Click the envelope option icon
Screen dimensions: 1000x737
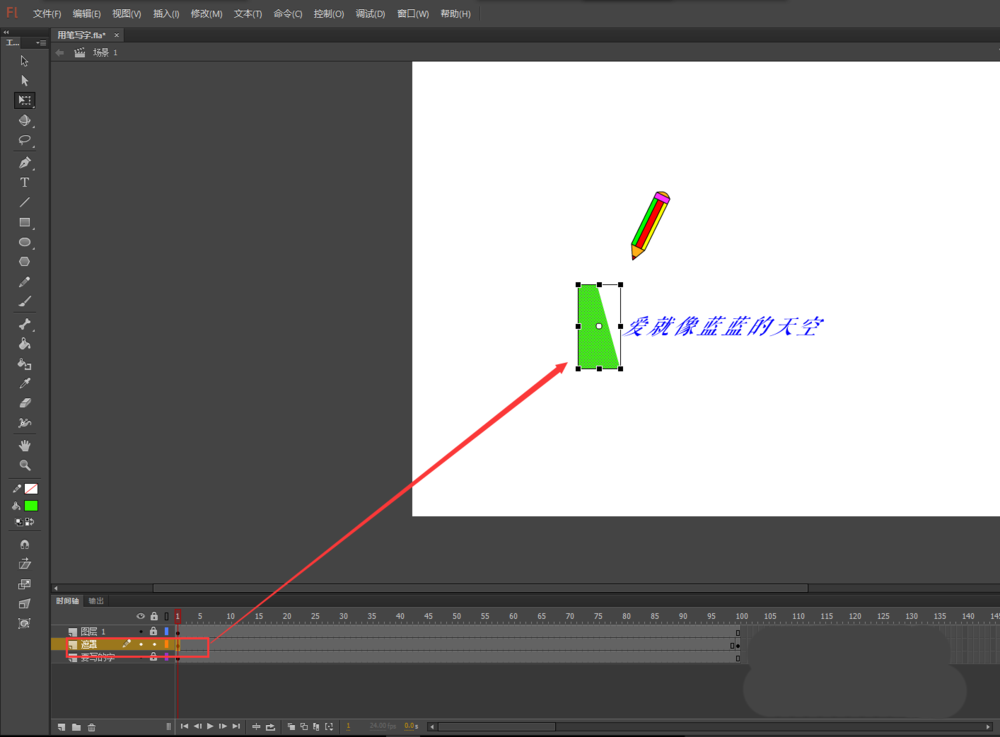pyautogui.click(x=24, y=624)
